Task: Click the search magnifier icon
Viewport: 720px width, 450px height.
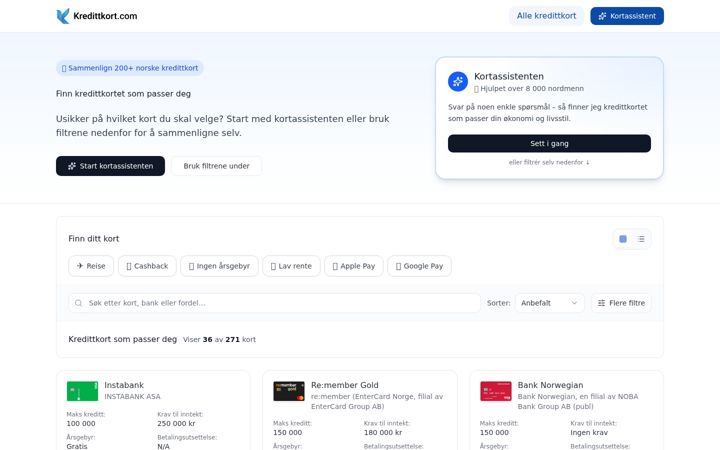Action: pos(79,303)
